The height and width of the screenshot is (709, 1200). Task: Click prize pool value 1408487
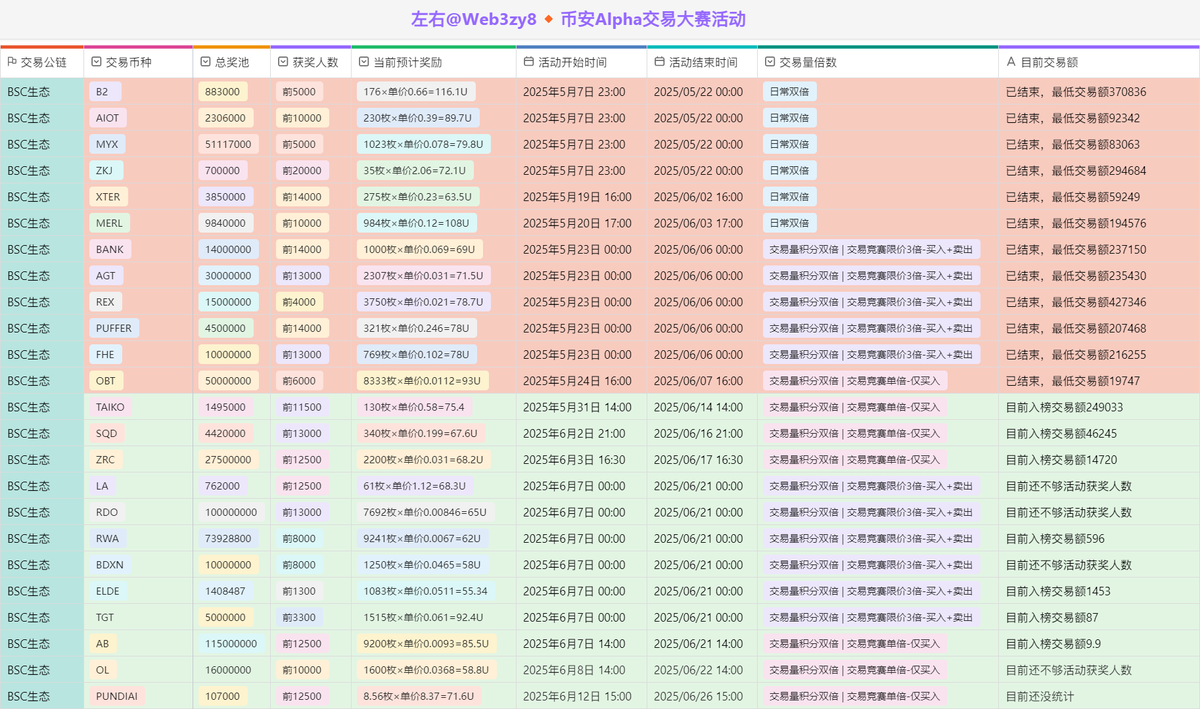click(x=225, y=591)
